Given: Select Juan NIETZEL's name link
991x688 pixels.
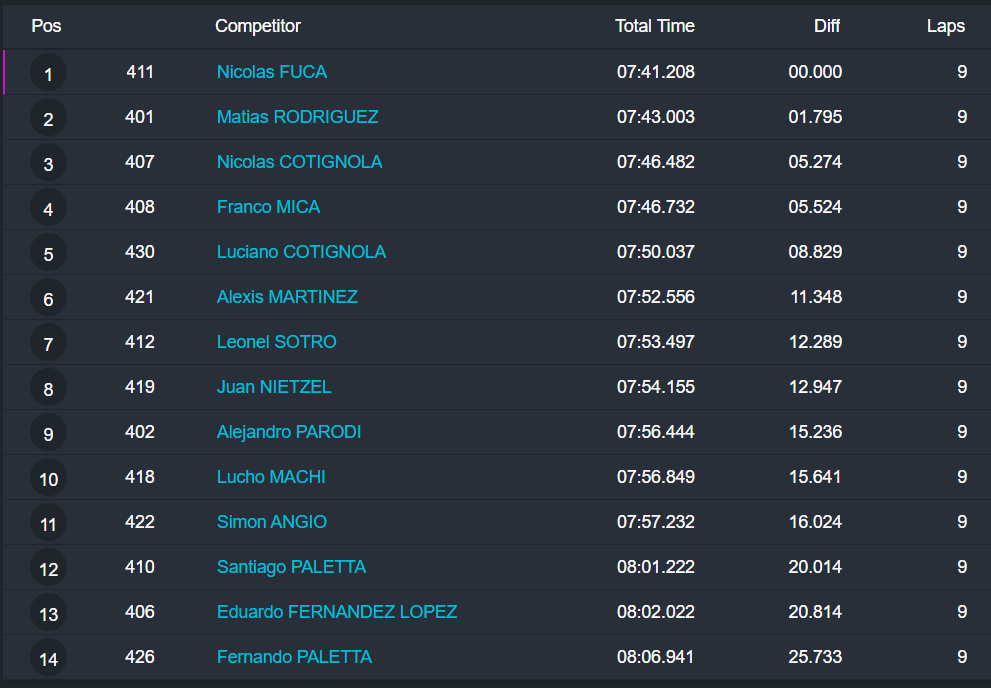Looking at the screenshot, I should 274,387.
